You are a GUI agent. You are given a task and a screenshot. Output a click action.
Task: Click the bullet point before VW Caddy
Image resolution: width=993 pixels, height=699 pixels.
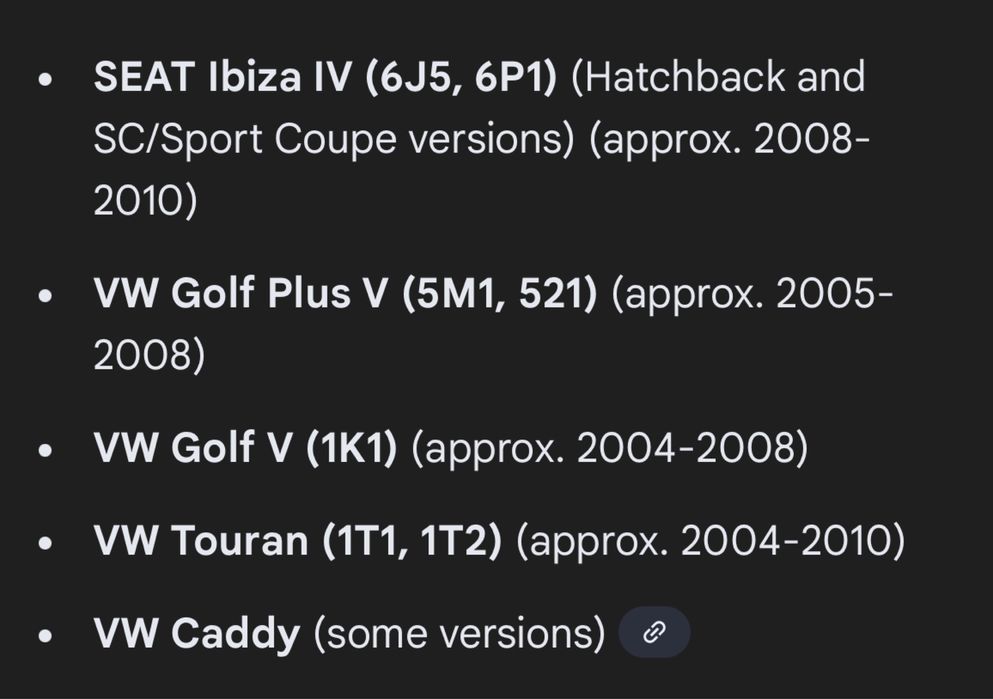pos(45,636)
